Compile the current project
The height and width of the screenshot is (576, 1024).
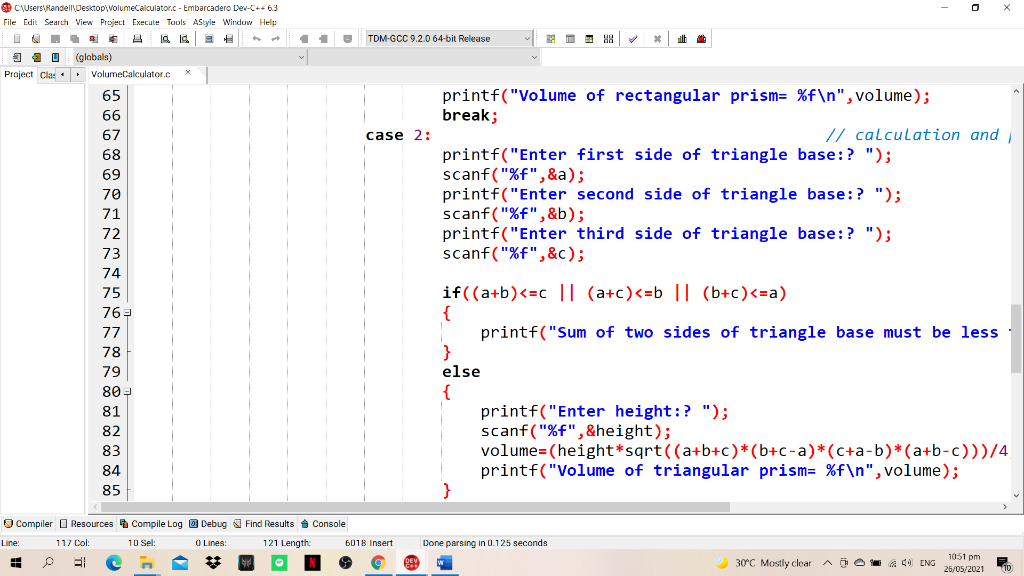(x=550, y=38)
